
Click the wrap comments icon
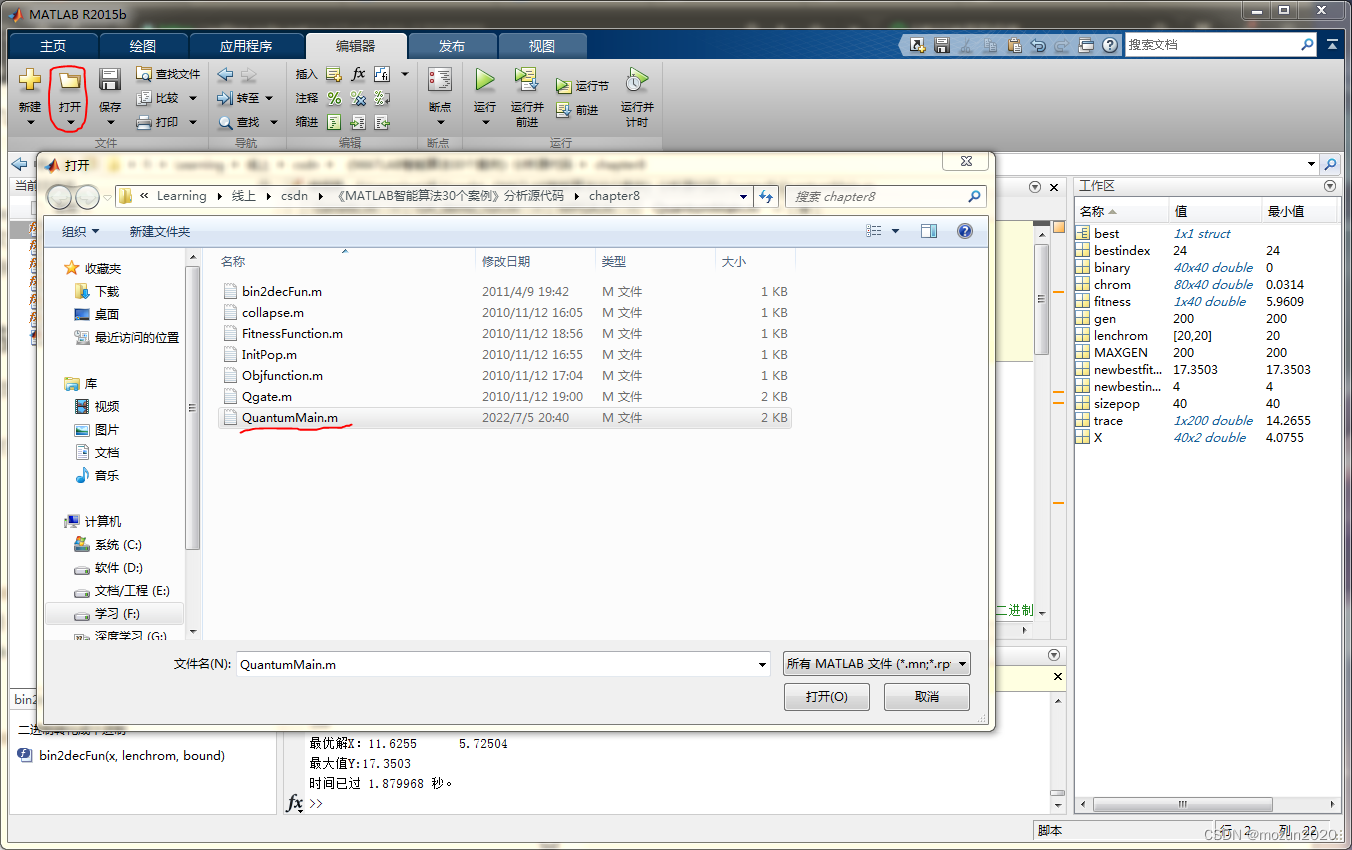pyautogui.click(x=382, y=98)
